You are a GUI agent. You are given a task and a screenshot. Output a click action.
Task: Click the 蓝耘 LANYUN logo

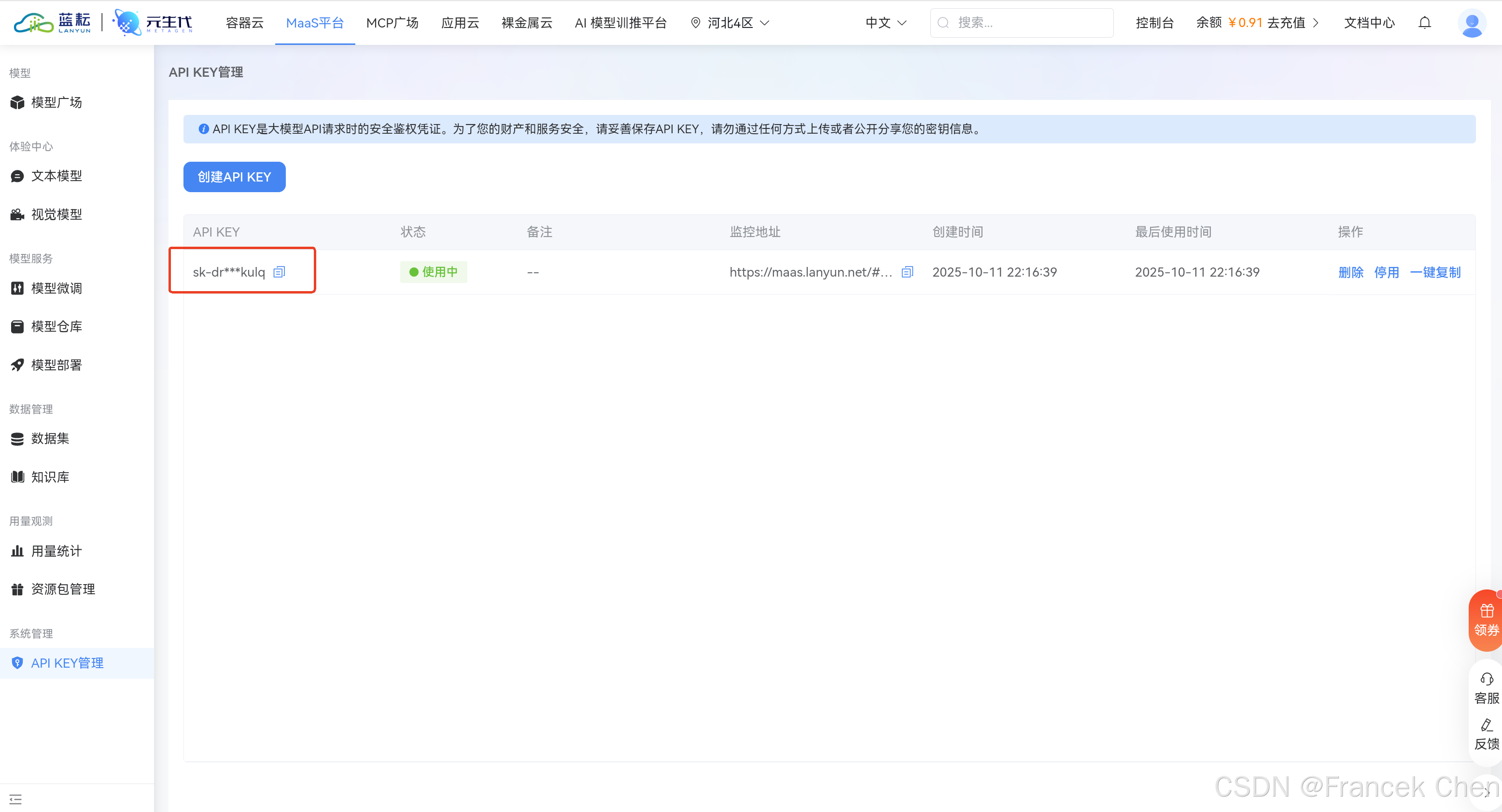[53, 23]
